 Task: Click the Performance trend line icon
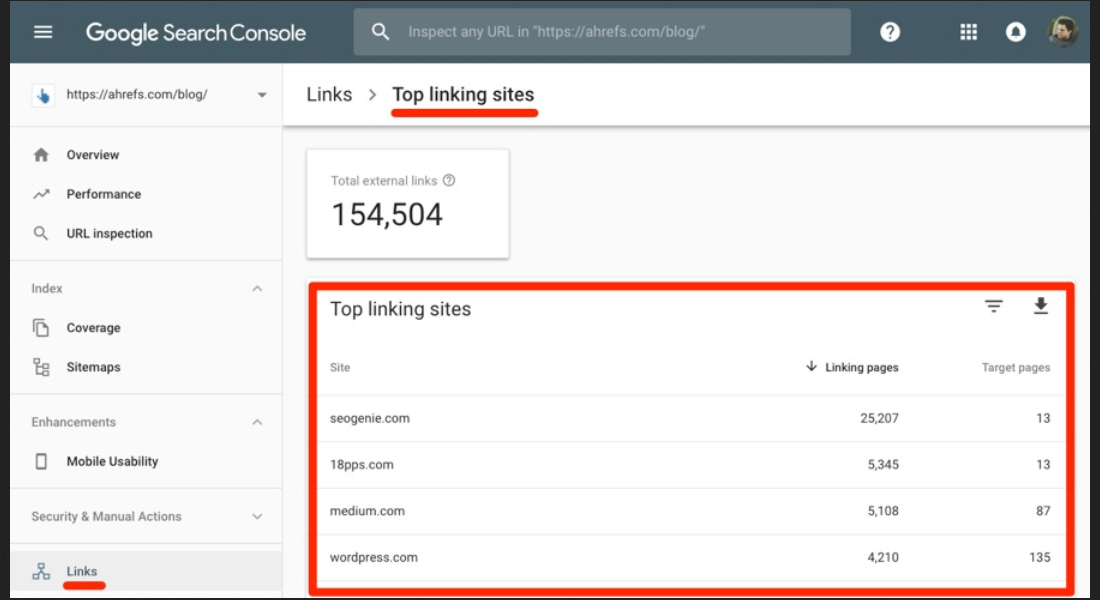pos(41,194)
